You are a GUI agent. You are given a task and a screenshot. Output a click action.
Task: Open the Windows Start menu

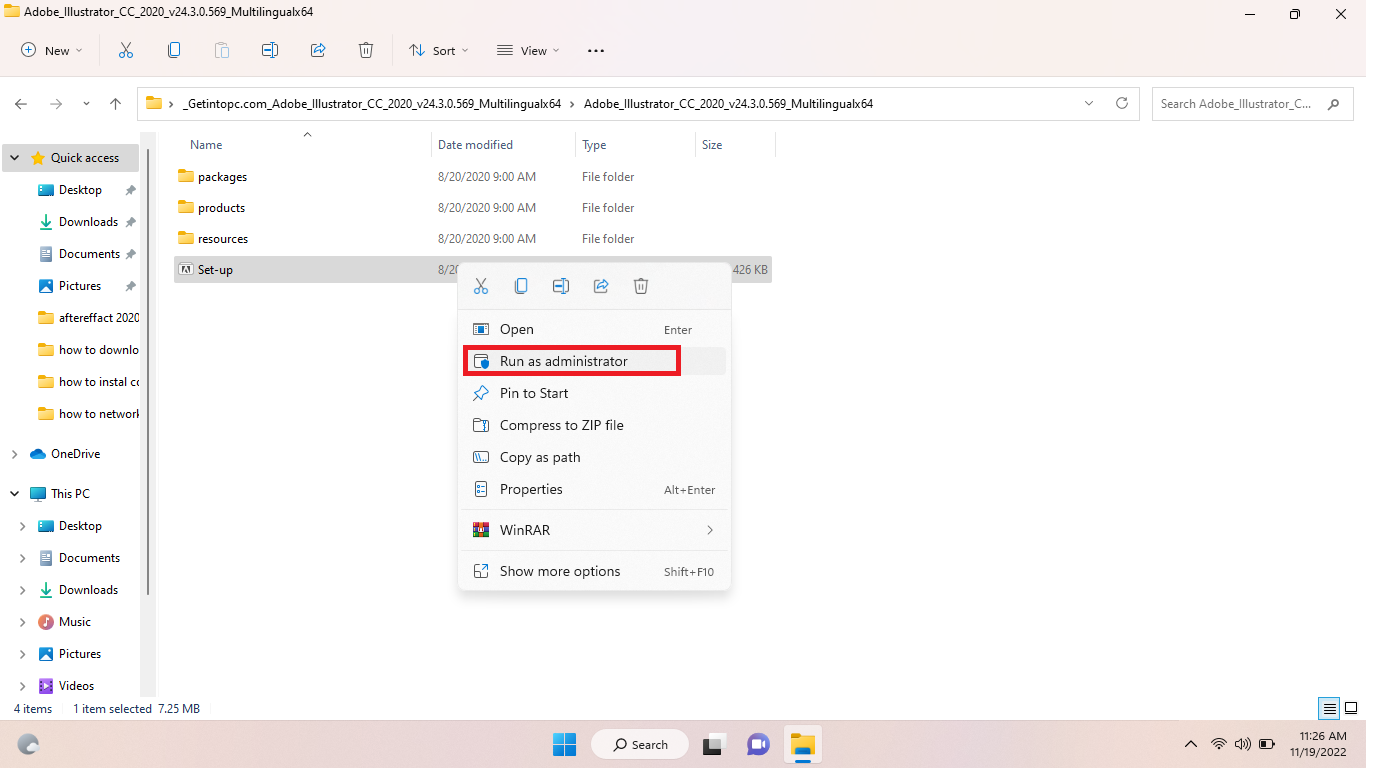pos(564,745)
